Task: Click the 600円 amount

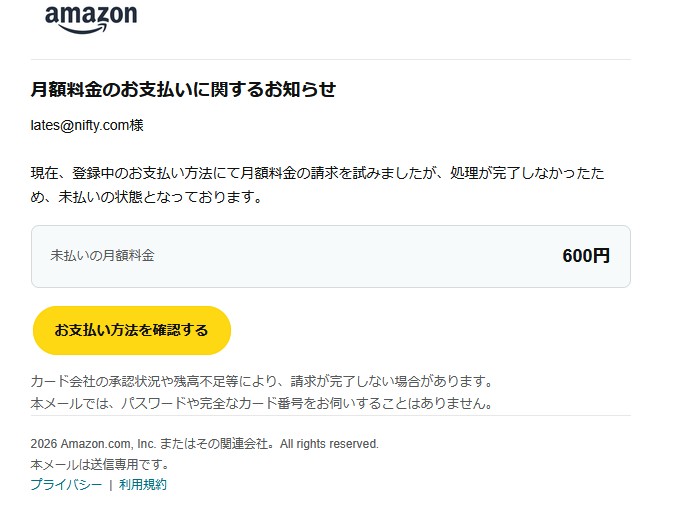Action: [585, 256]
